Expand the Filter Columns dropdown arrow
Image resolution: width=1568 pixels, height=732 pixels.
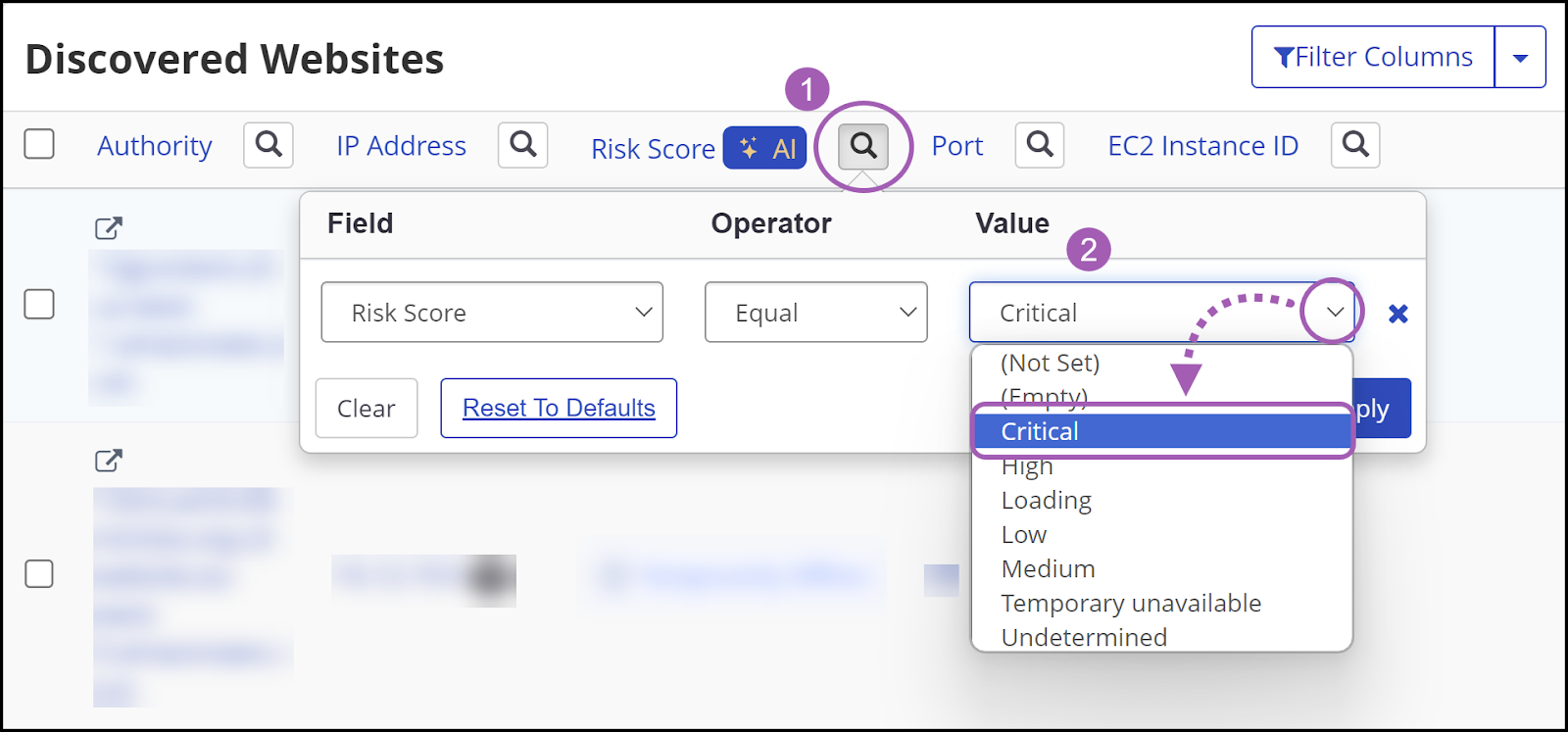tap(1519, 57)
